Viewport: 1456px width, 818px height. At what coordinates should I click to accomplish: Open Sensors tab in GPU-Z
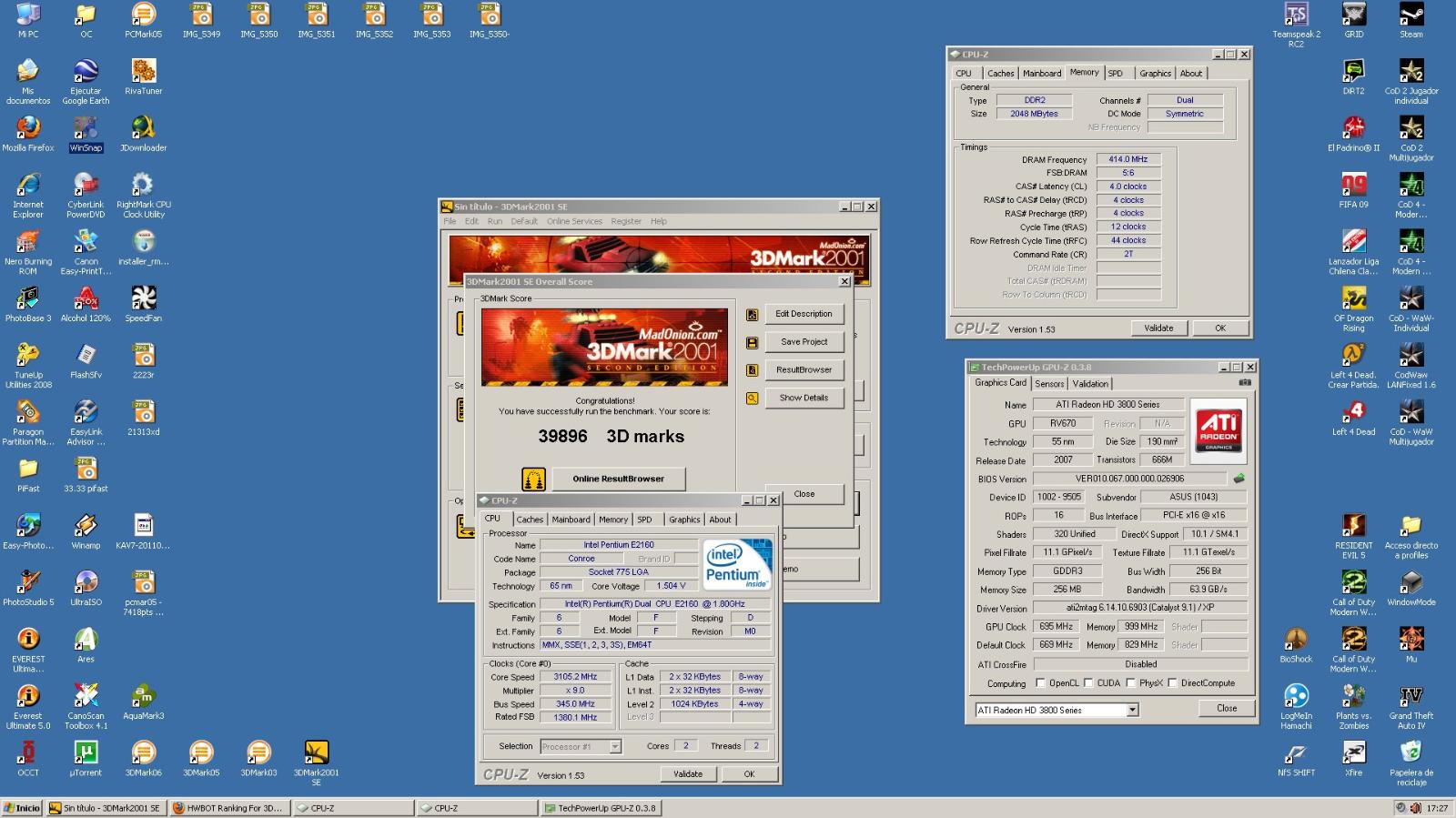coord(1049,384)
